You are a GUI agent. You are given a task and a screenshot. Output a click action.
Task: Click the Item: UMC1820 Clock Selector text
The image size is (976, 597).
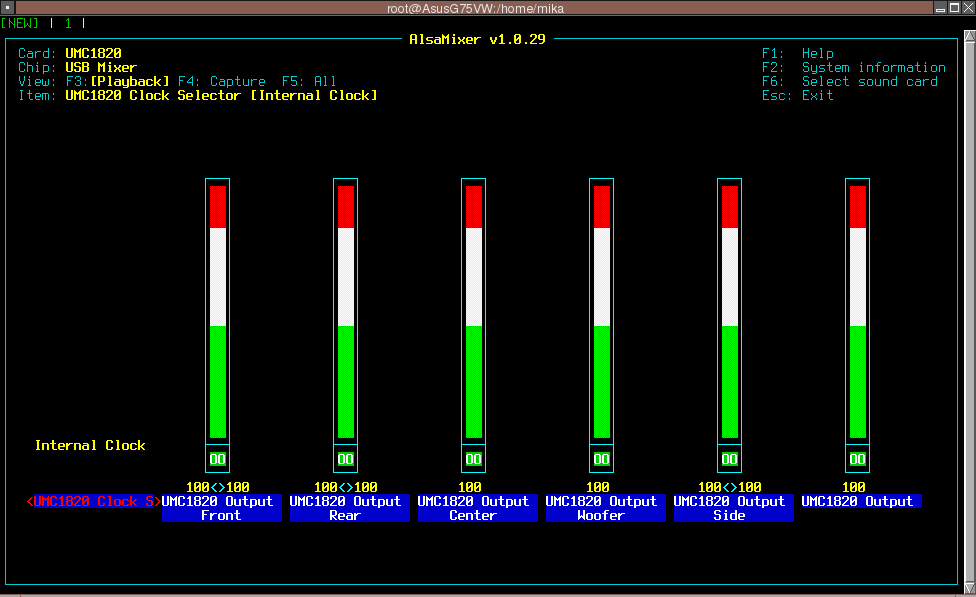click(198, 95)
